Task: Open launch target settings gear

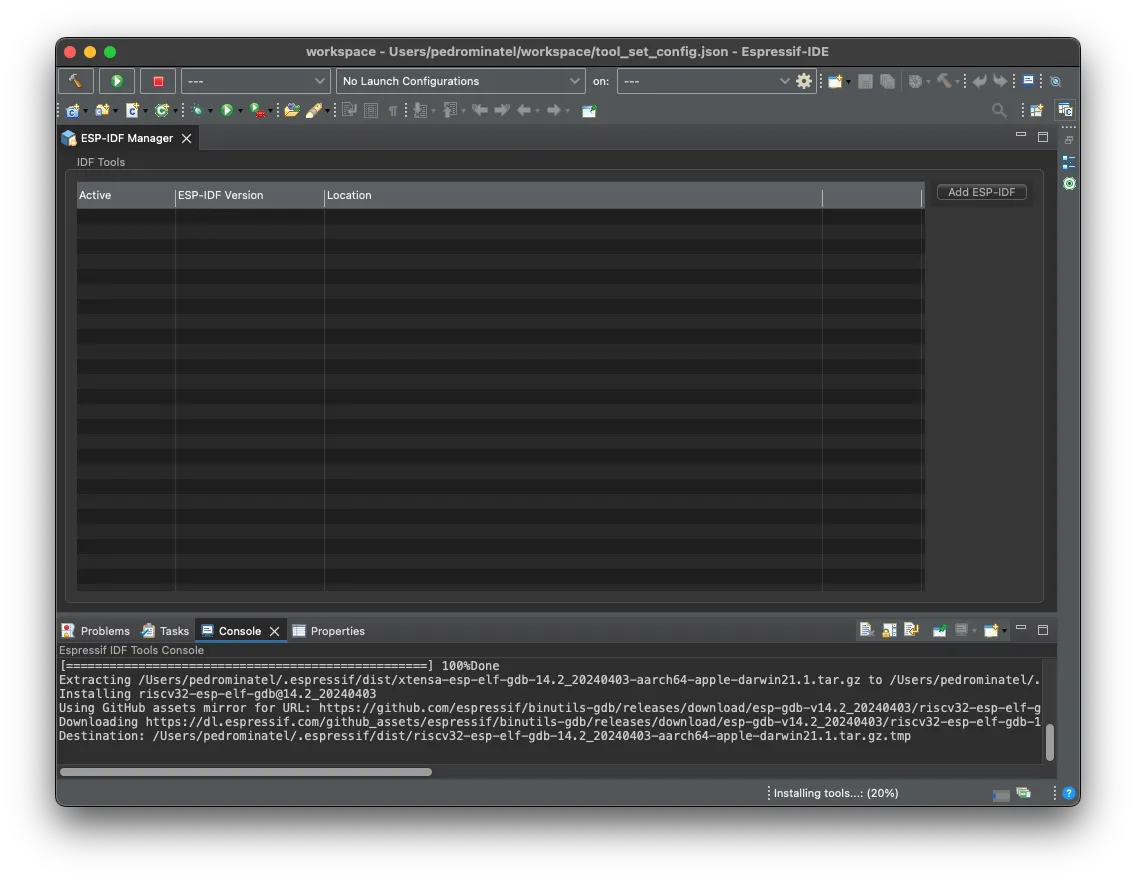Action: [x=804, y=81]
